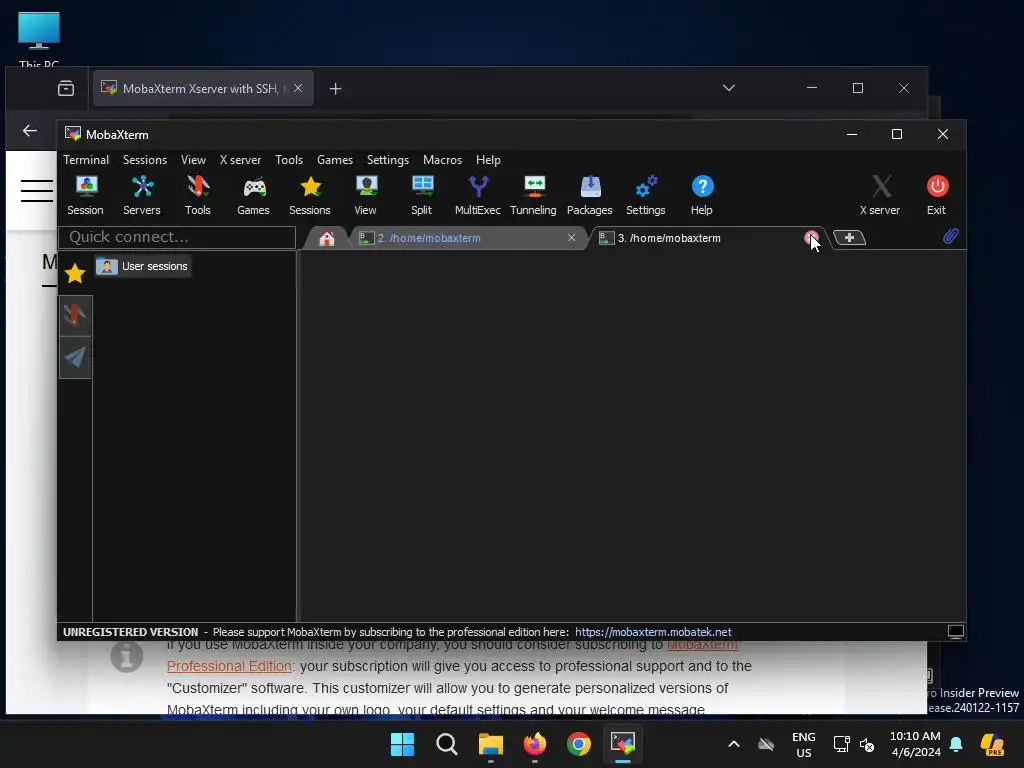Select the Split terminal toolbar icon
This screenshot has height=768, width=1024.
422,195
